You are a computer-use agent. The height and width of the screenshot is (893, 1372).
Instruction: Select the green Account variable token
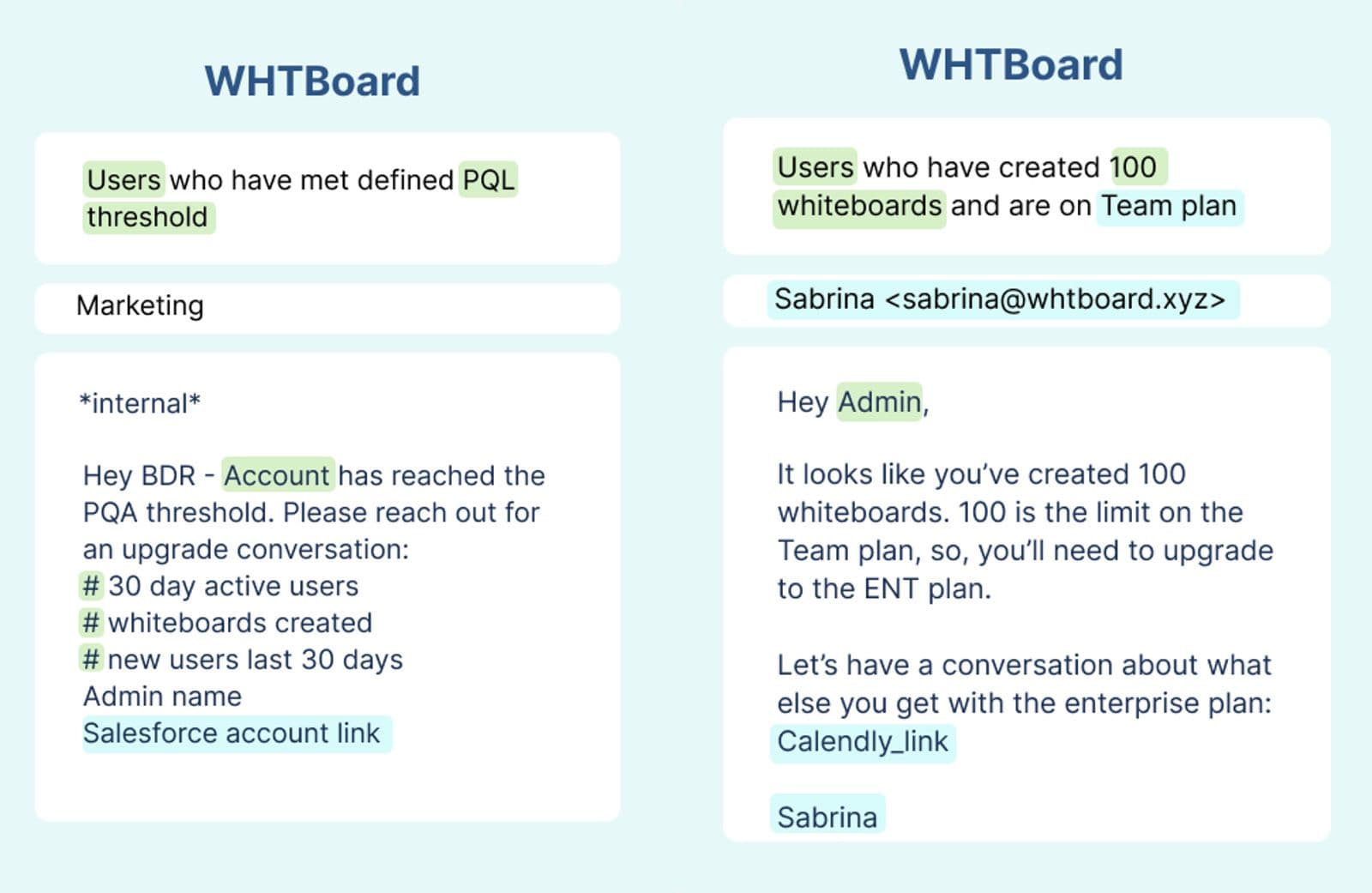[x=277, y=475]
